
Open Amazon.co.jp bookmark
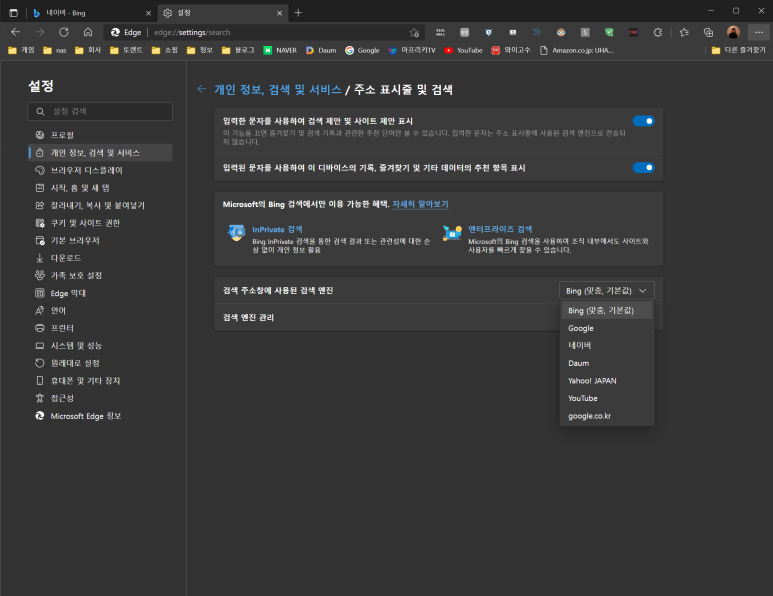577,50
